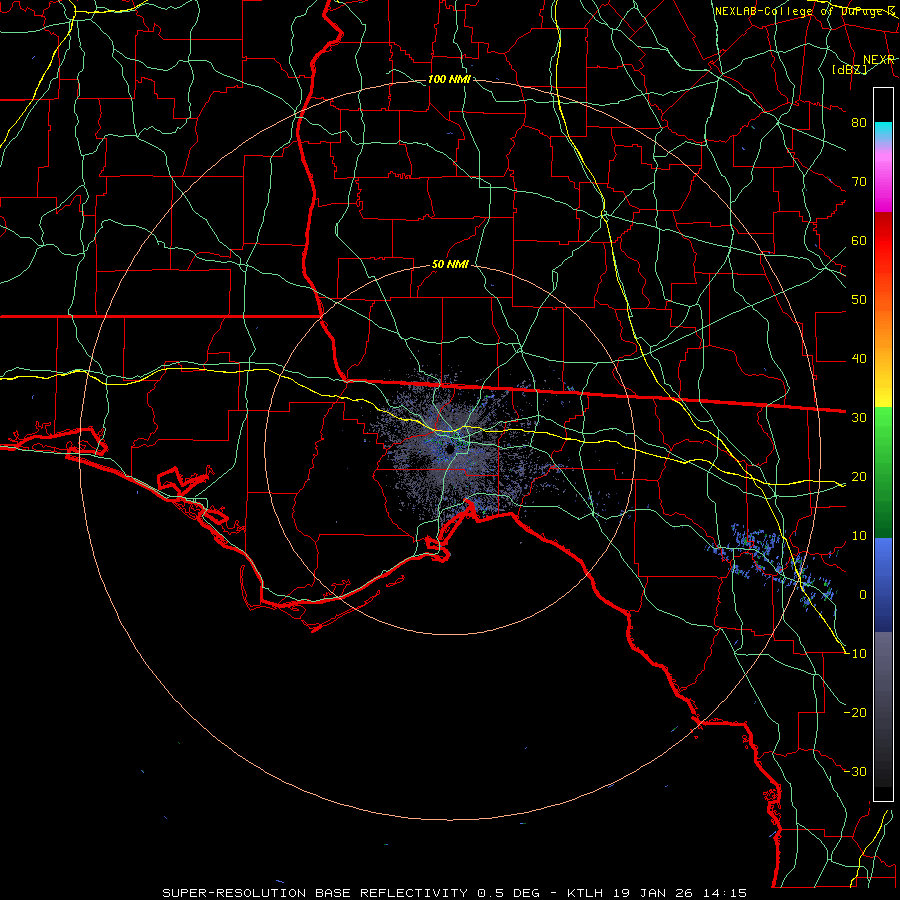Click the 19 JAN 26 date in caption
The width and height of the screenshot is (900, 900).
click(x=655, y=893)
